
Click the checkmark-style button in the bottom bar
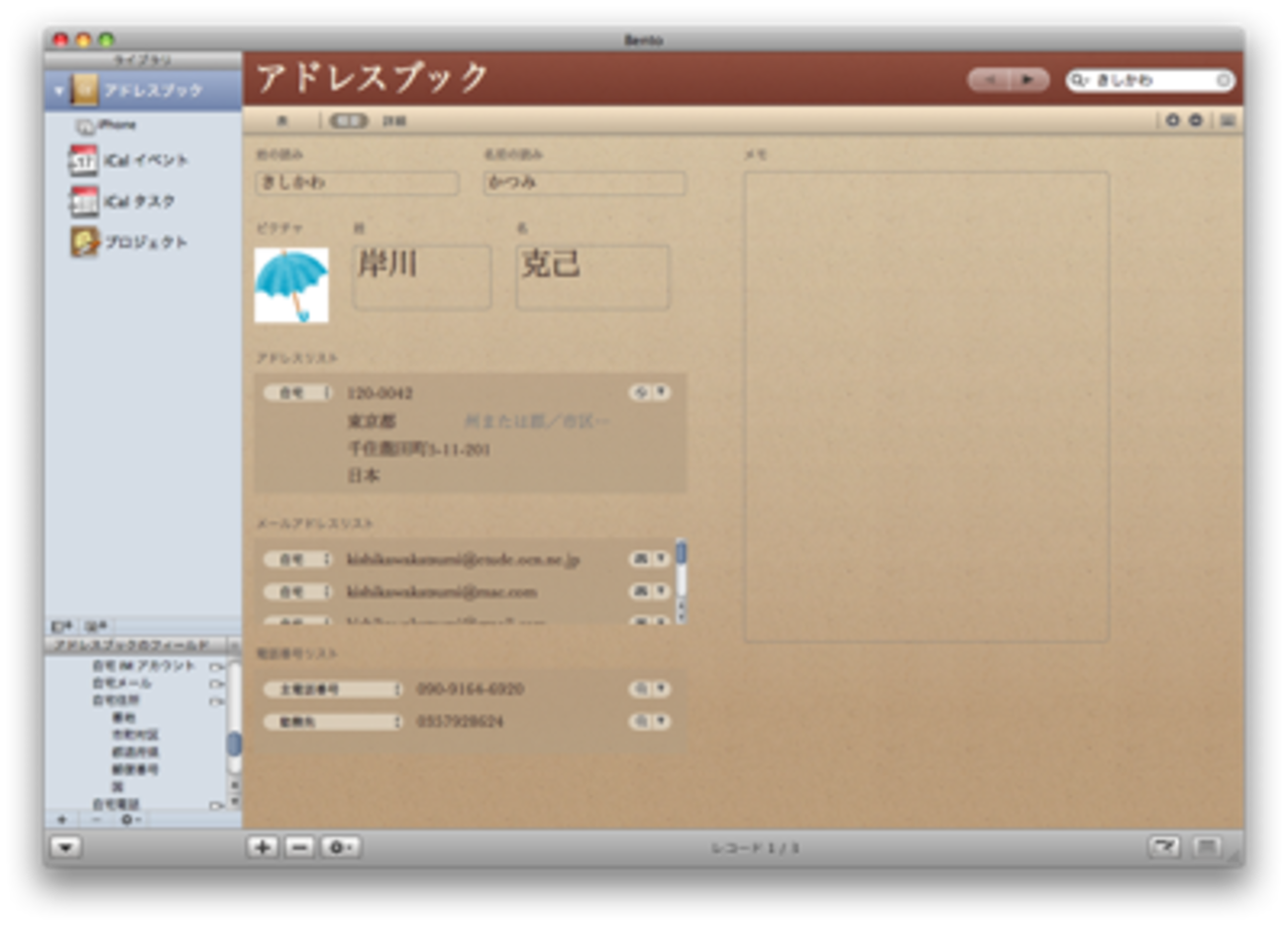(1164, 847)
